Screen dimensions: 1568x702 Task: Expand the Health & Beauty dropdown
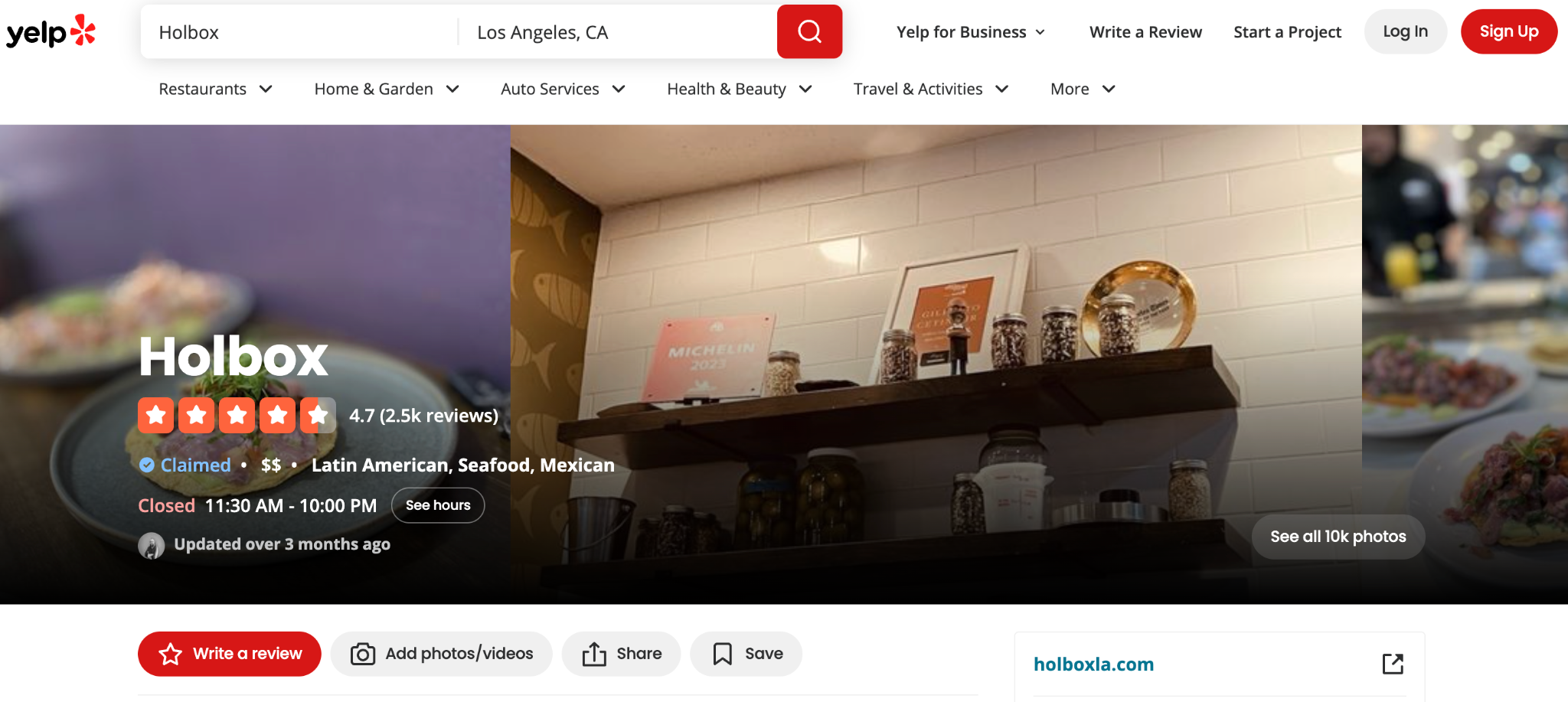740,89
